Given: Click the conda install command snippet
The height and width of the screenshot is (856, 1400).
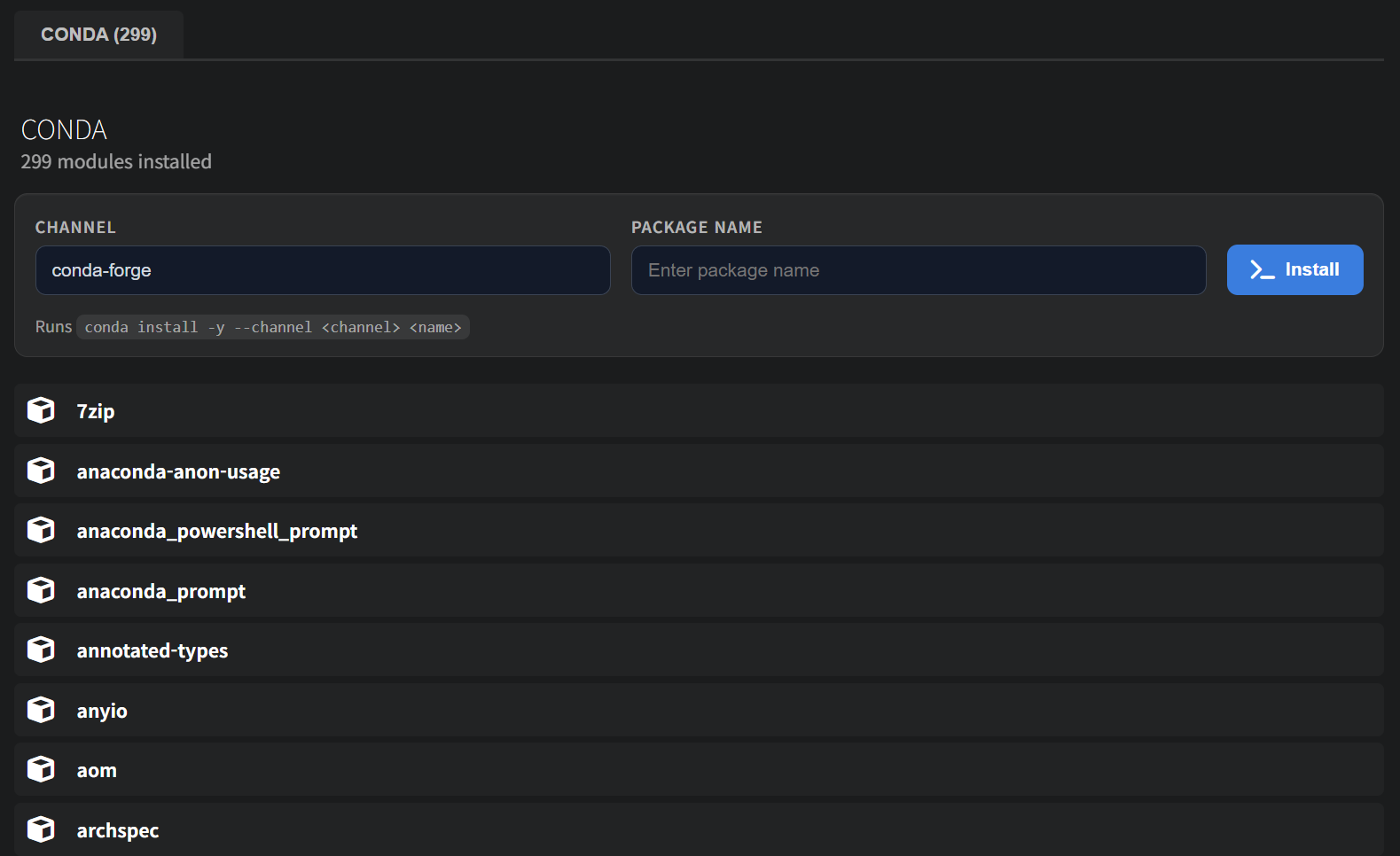Looking at the screenshot, I should [x=273, y=327].
